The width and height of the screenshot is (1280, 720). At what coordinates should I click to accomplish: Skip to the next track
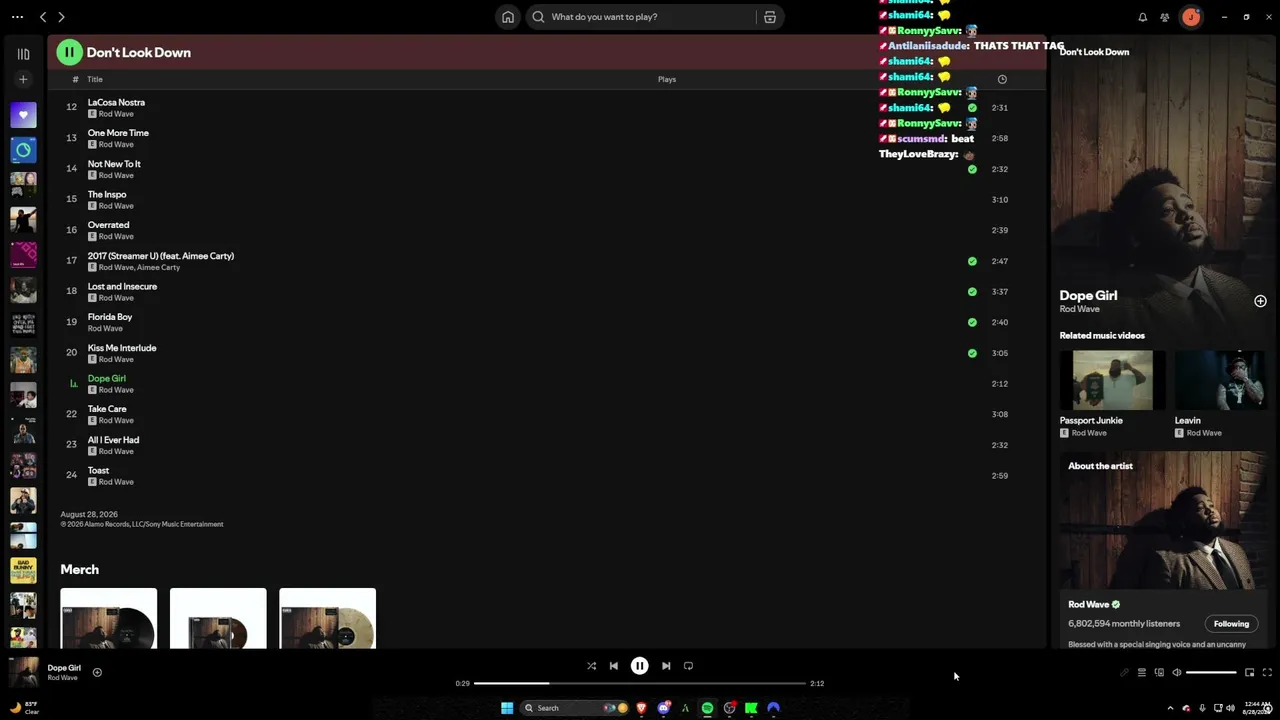[666, 666]
